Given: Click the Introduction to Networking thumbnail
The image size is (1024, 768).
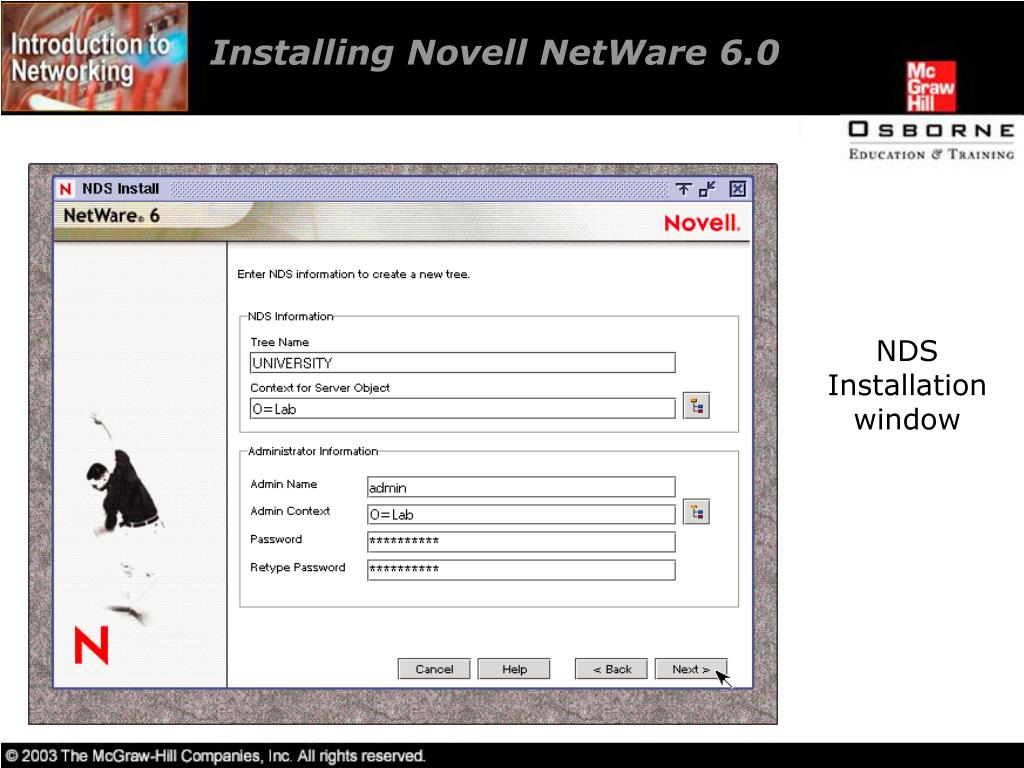Looking at the screenshot, I should tap(95, 57).
